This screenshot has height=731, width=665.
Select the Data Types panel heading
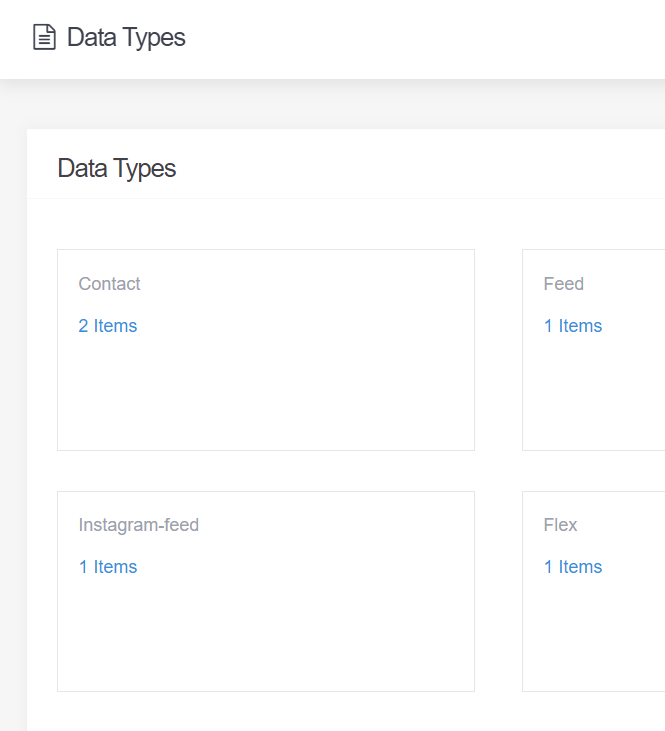coord(117,168)
